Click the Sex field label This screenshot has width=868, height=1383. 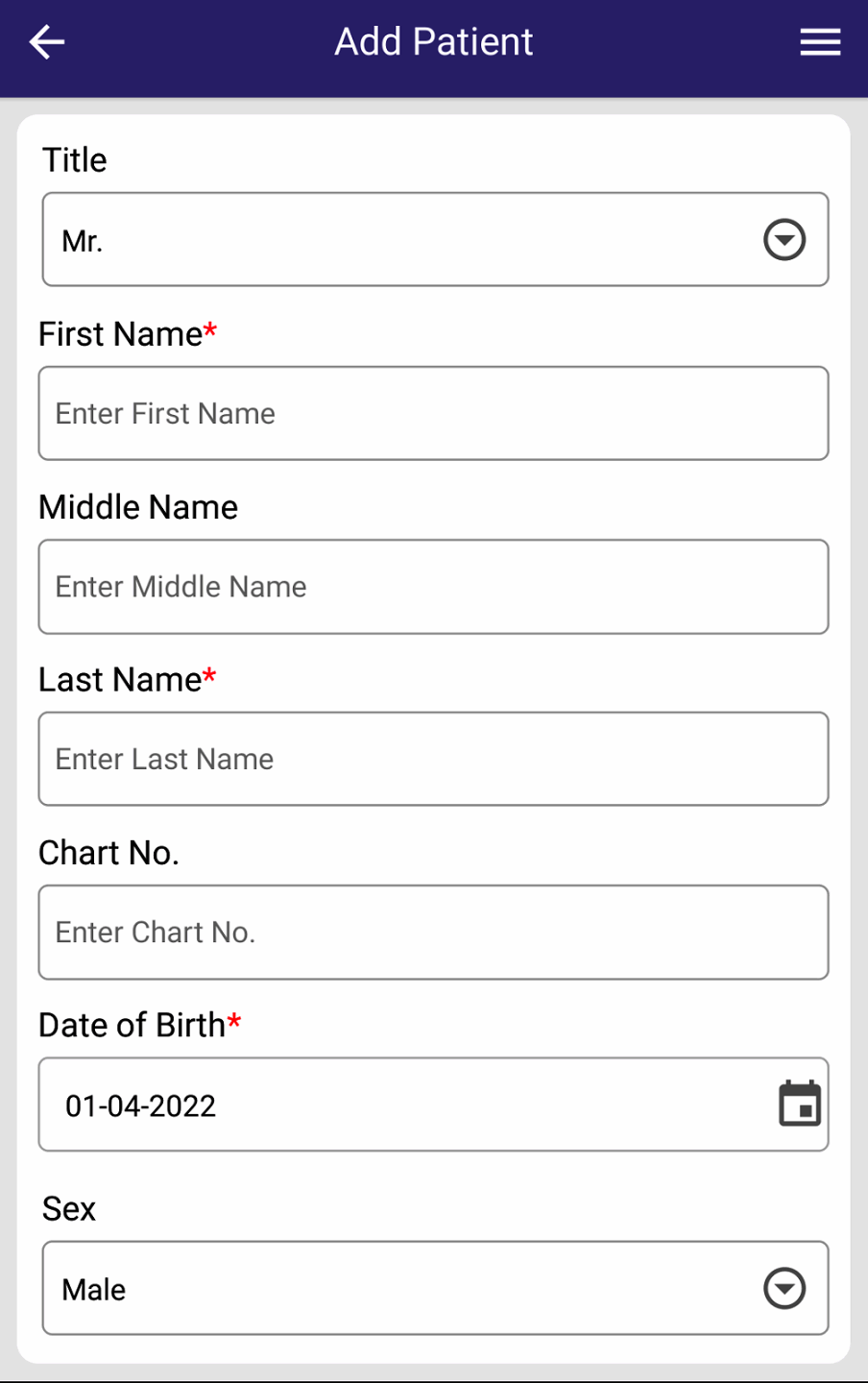click(x=69, y=1209)
